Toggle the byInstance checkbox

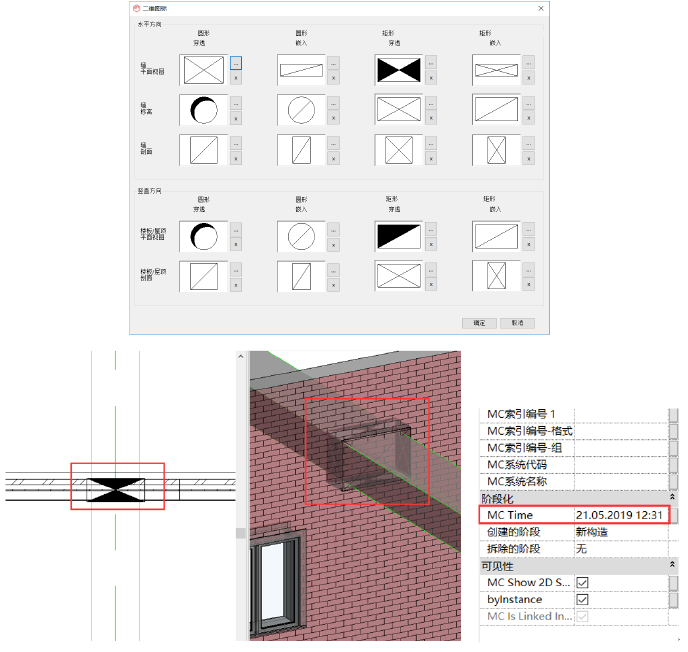[582, 599]
